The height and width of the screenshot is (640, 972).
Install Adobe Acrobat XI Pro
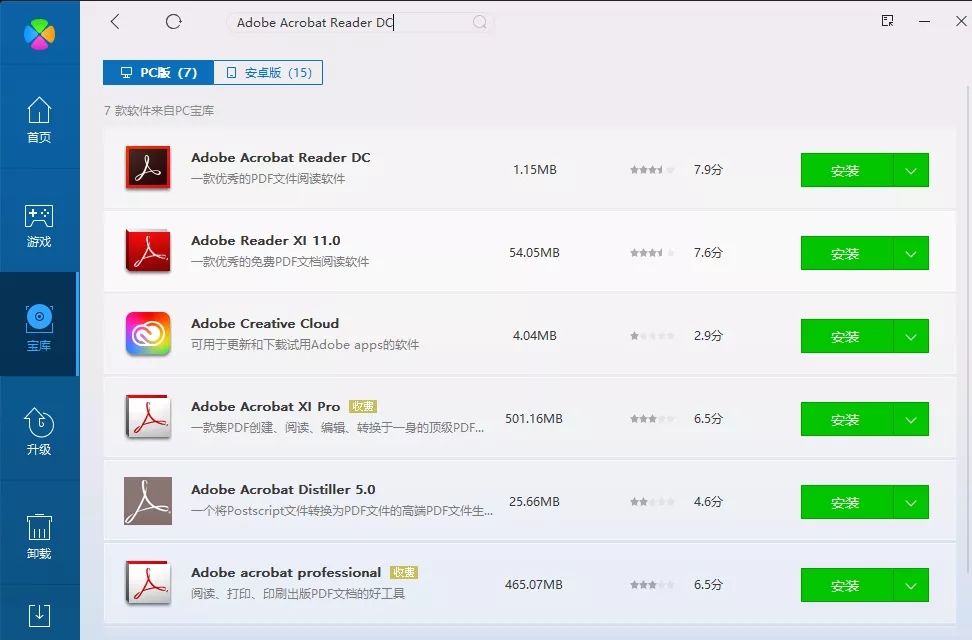pyautogui.click(x=845, y=419)
